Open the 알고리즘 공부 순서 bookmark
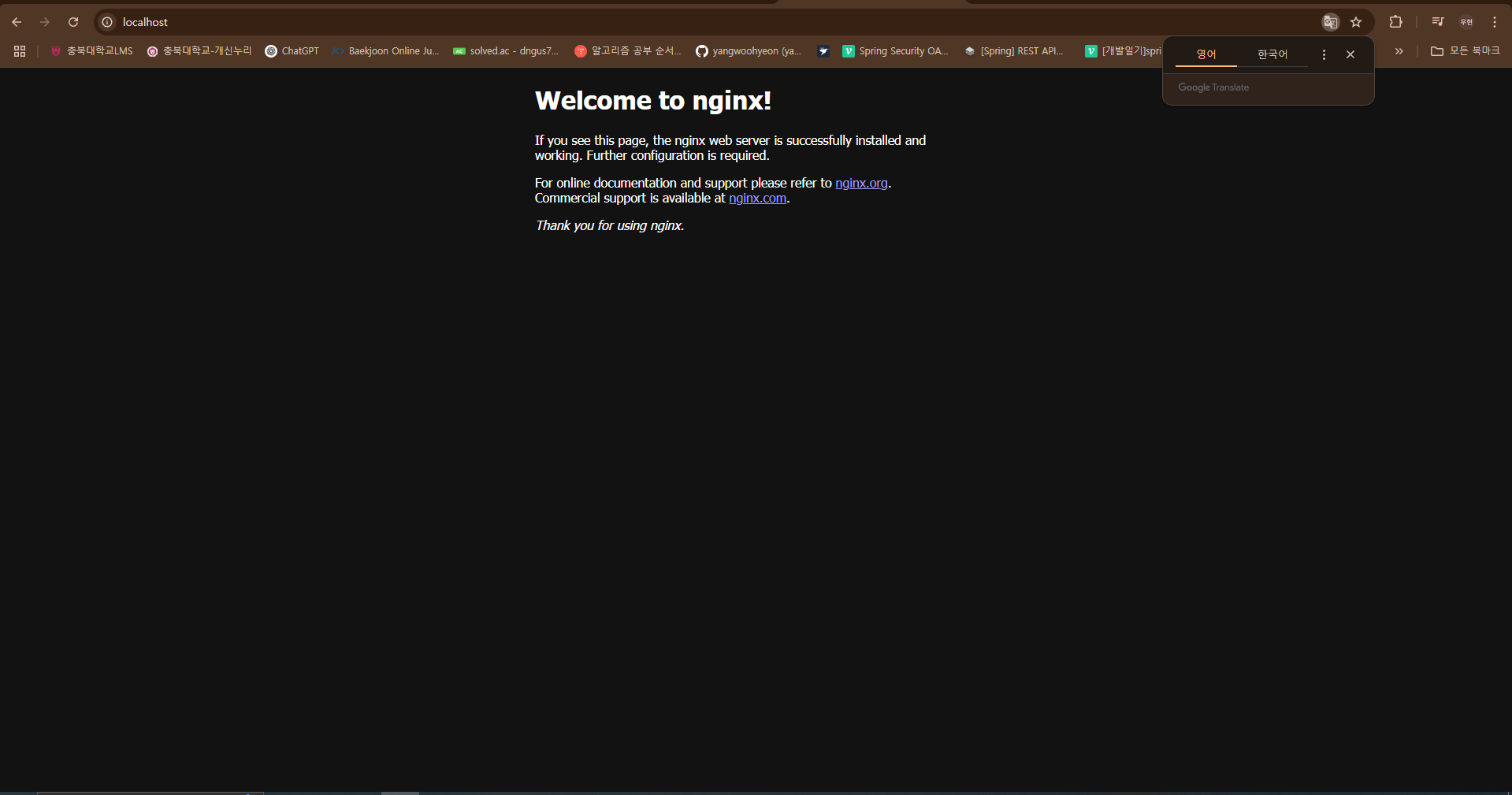Viewport: 1512px width, 795px height. tap(628, 51)
